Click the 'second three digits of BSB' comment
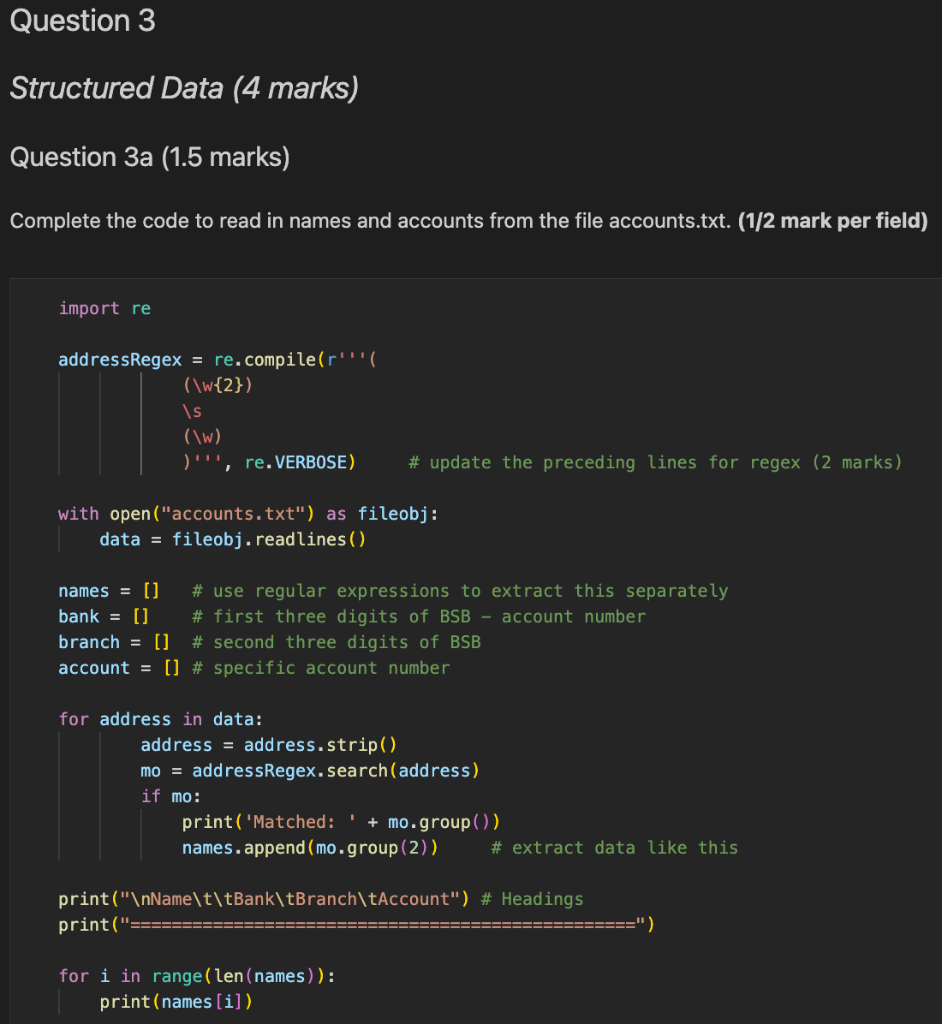 pos(336,642)
